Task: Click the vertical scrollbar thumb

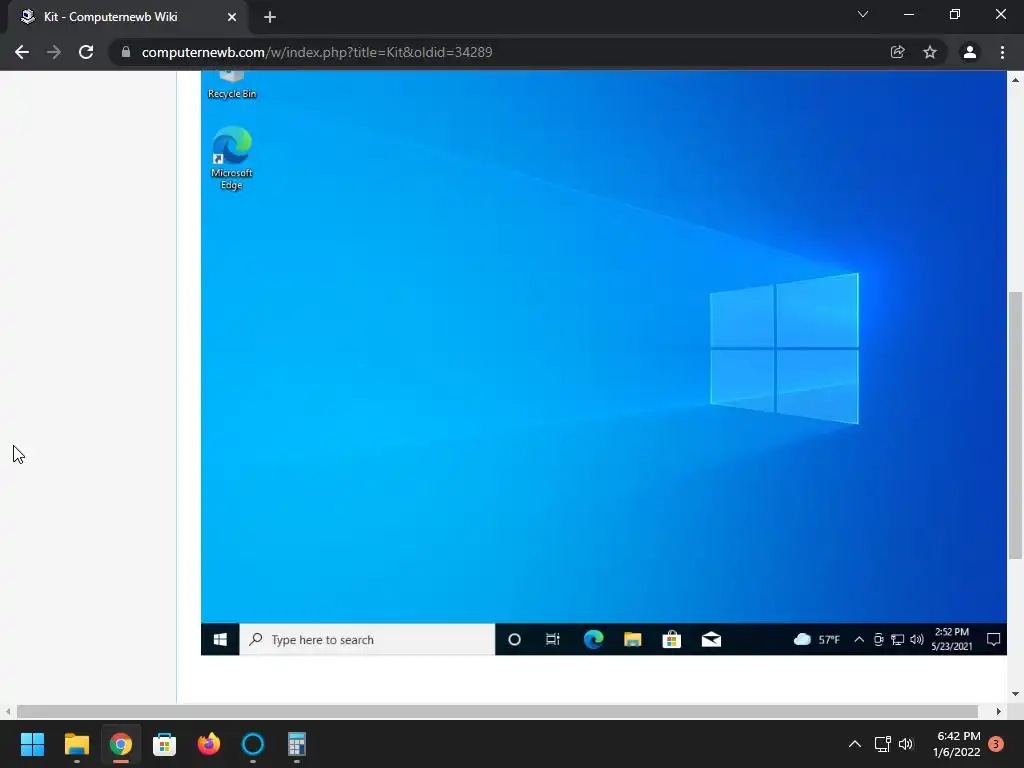Action: click(1015, 425)
